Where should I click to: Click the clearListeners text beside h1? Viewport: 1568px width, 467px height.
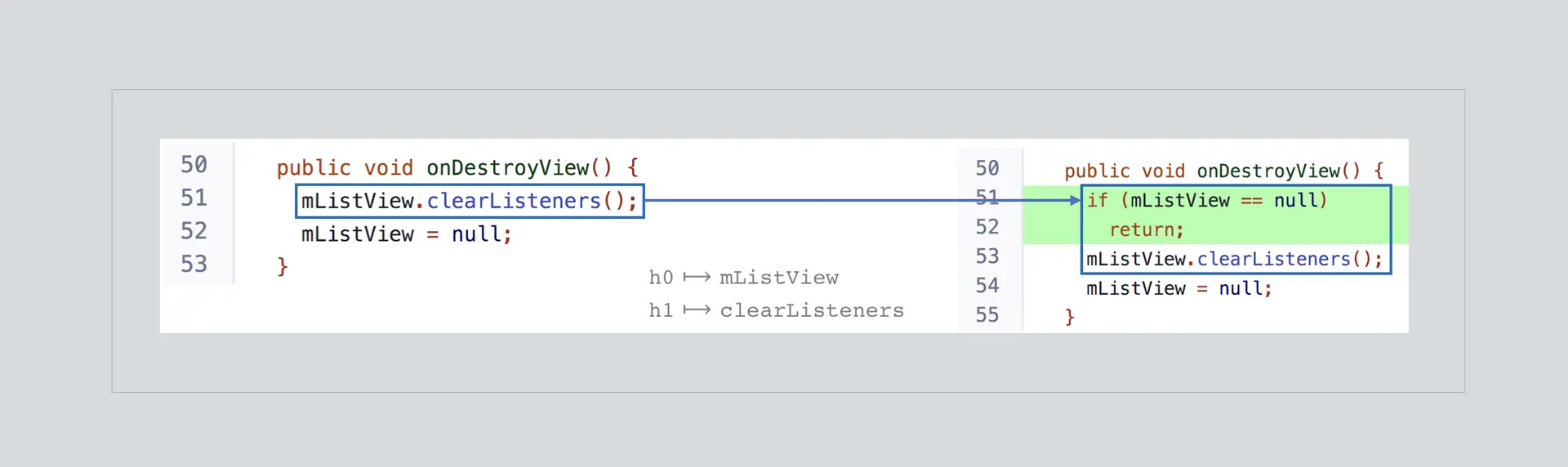tap(812, 311)
